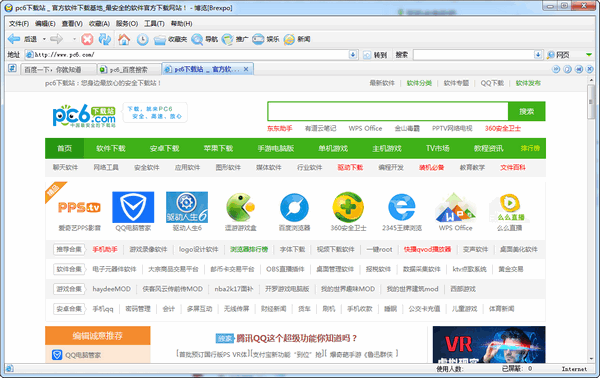This screenshot has width=600, height=378.
Task: Click the News (新闻) toolbar icon
Action: pos(289,39)
